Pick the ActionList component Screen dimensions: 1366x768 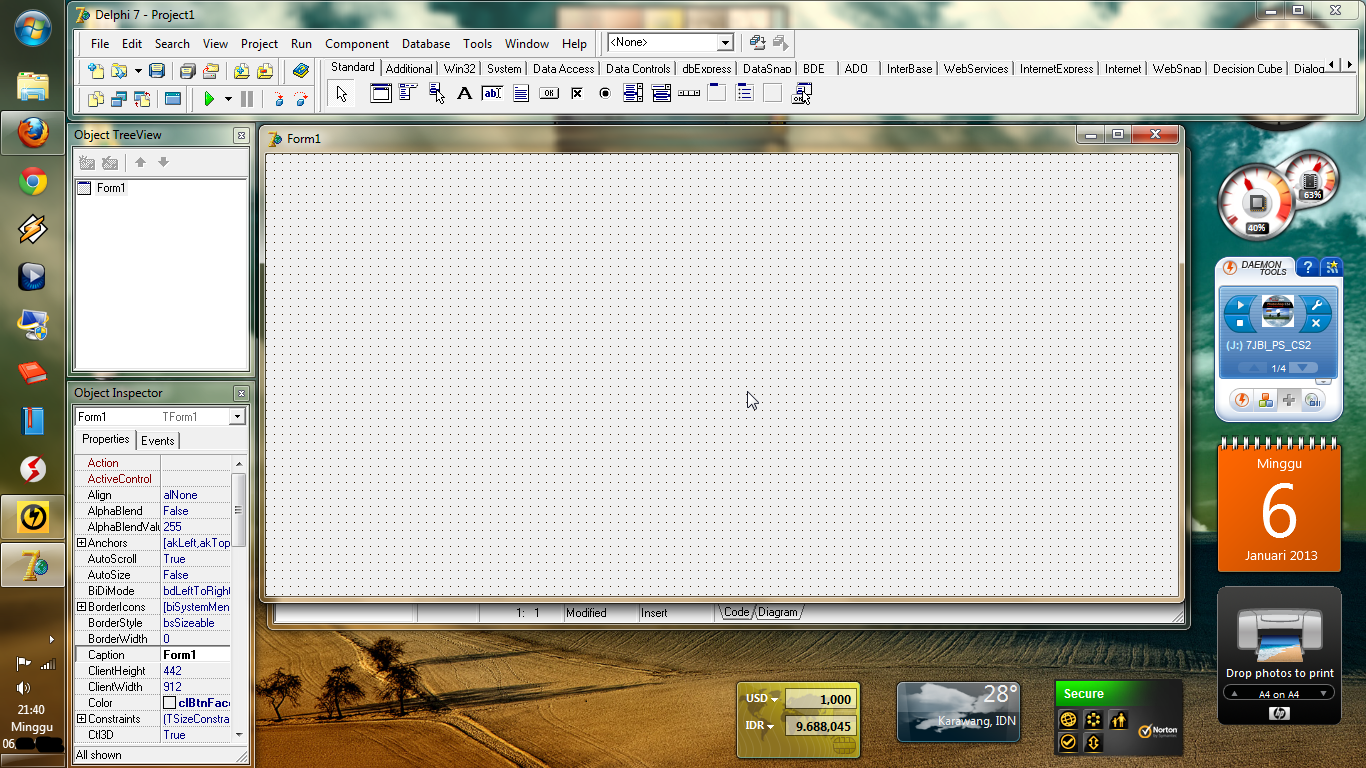(801, 94)
